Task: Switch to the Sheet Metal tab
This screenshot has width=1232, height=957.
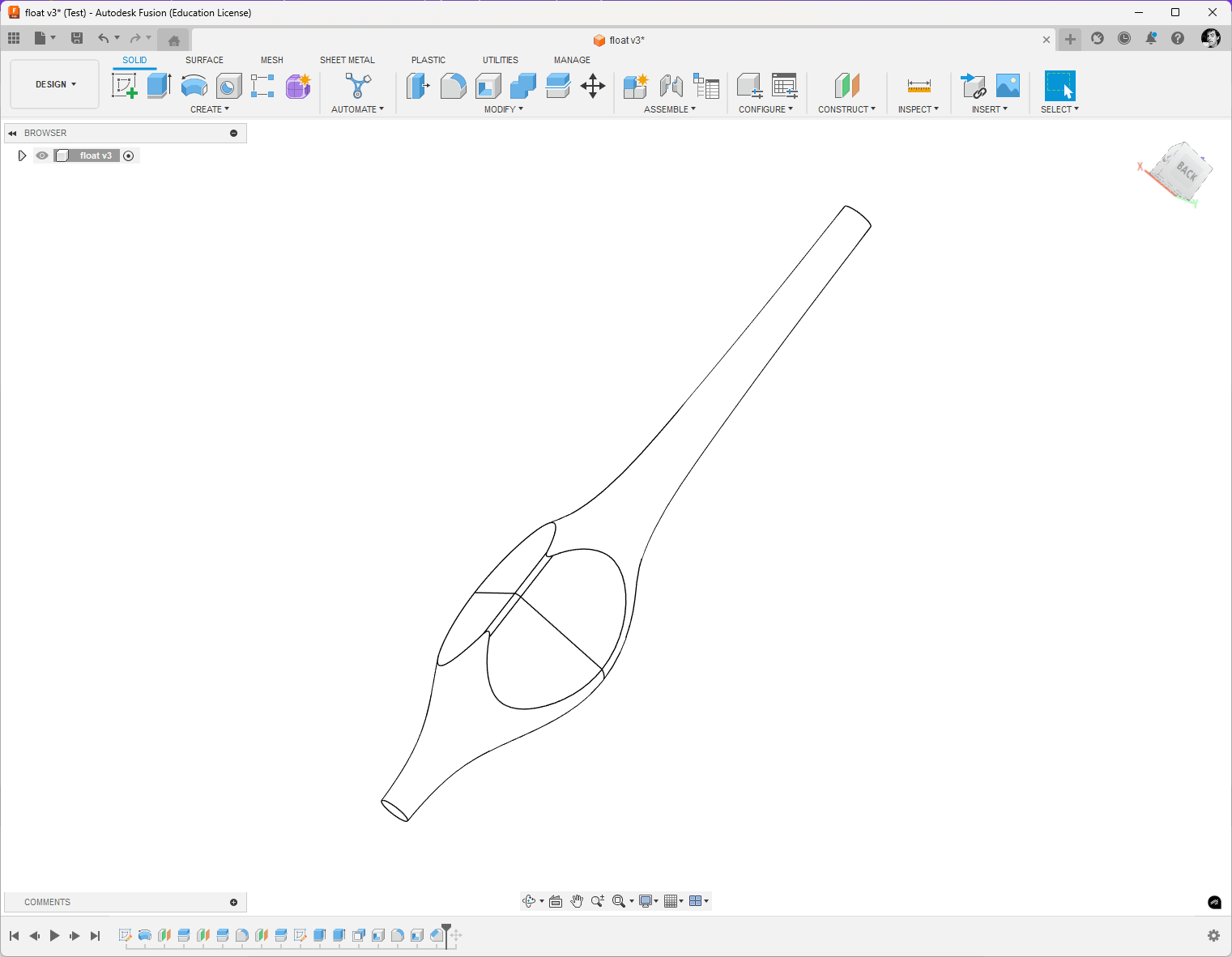Action: tap(347, 60)
